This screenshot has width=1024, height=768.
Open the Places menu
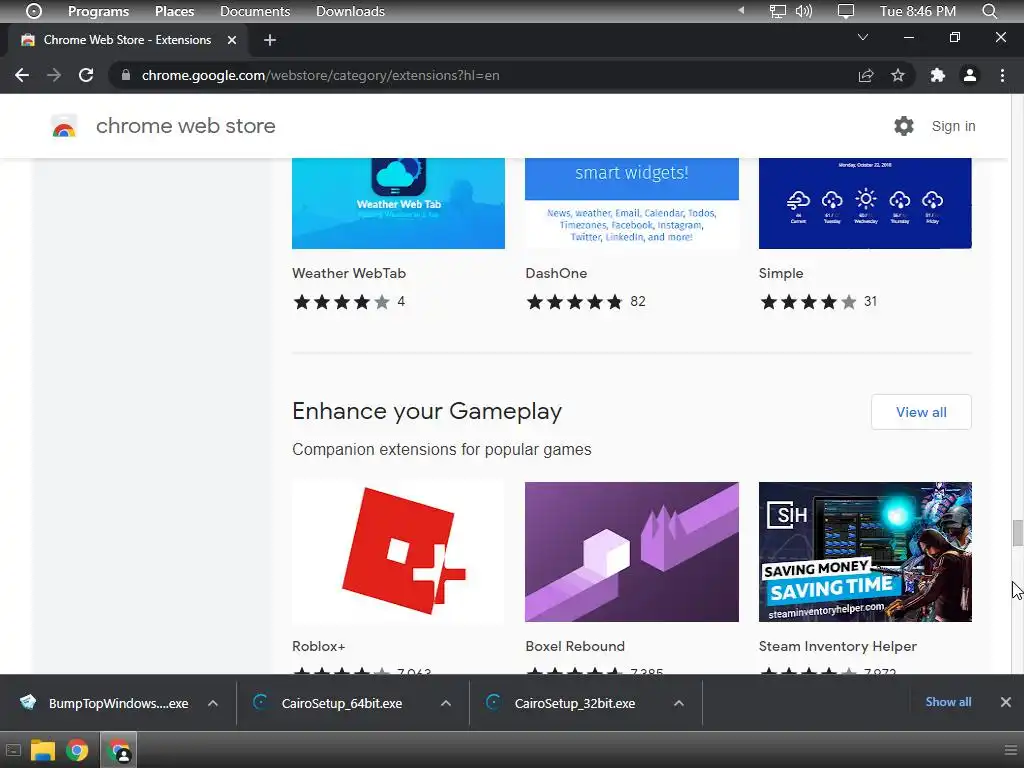[x=174, y=11]
